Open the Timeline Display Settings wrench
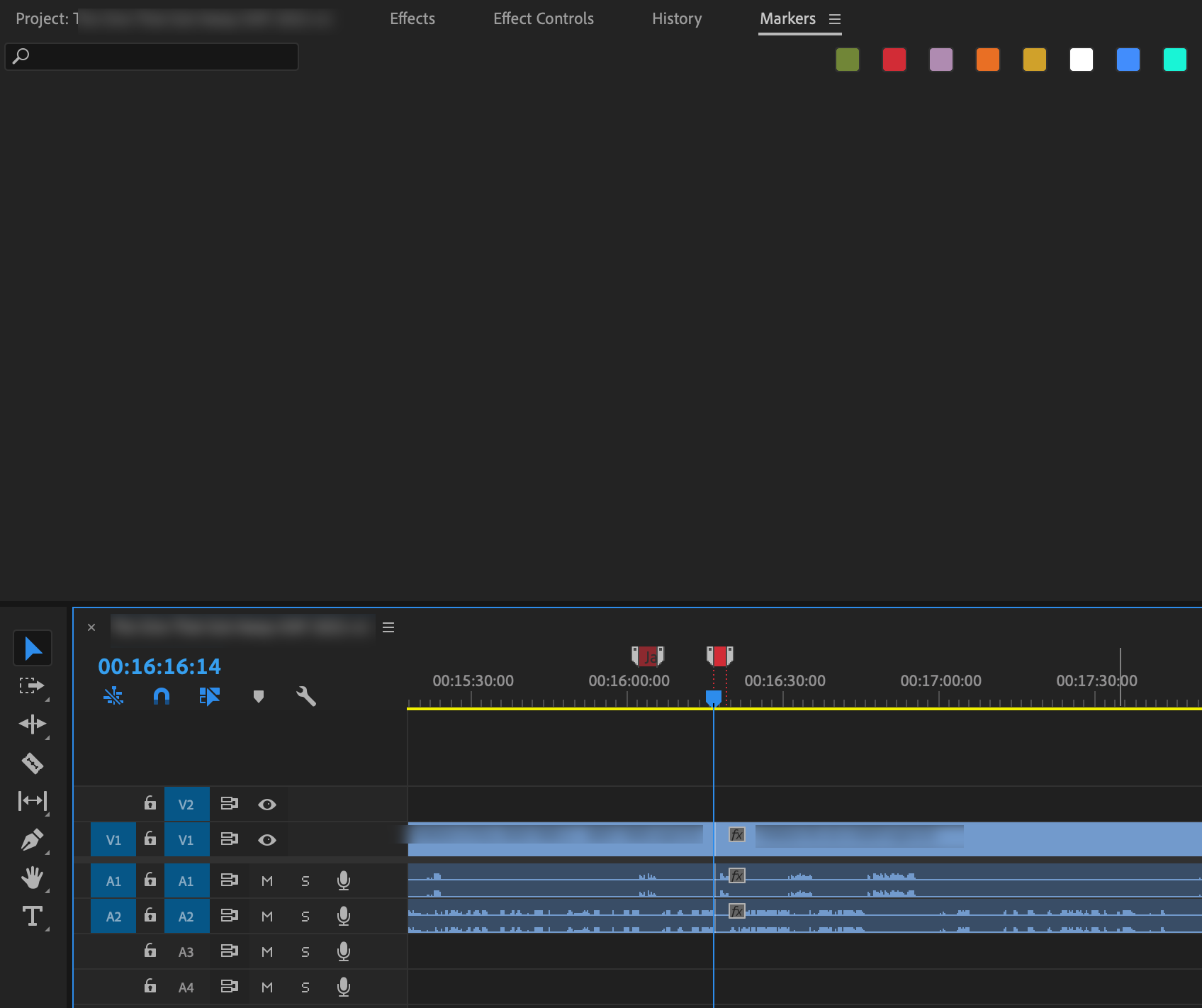The height and width of the screenshot is (1008, 1202). 306,696
